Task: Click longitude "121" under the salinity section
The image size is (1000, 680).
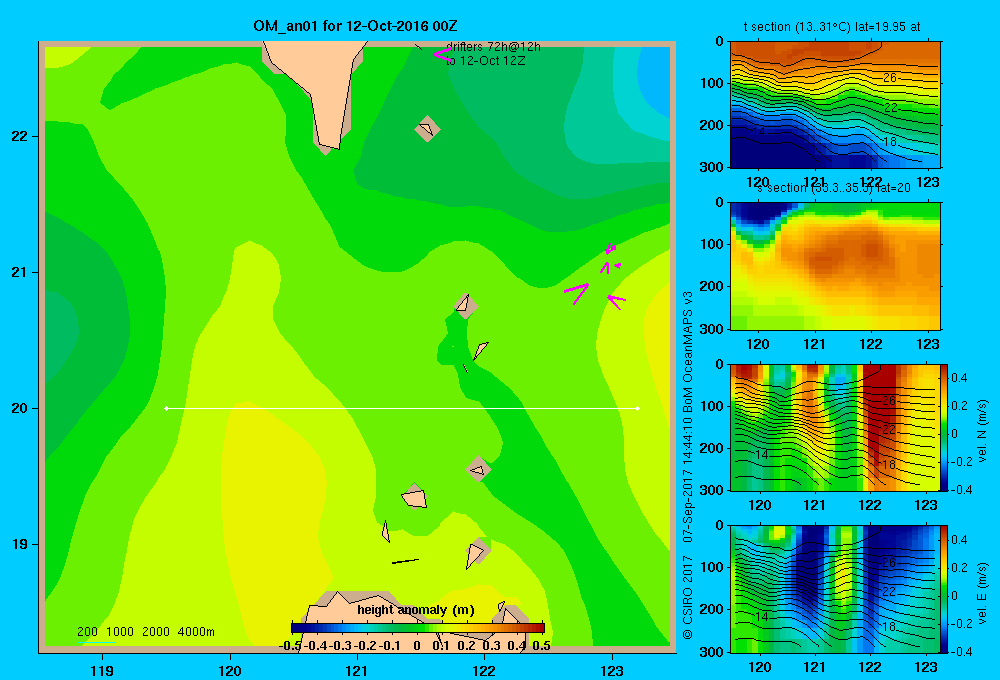Action: [x=814, y=344]
